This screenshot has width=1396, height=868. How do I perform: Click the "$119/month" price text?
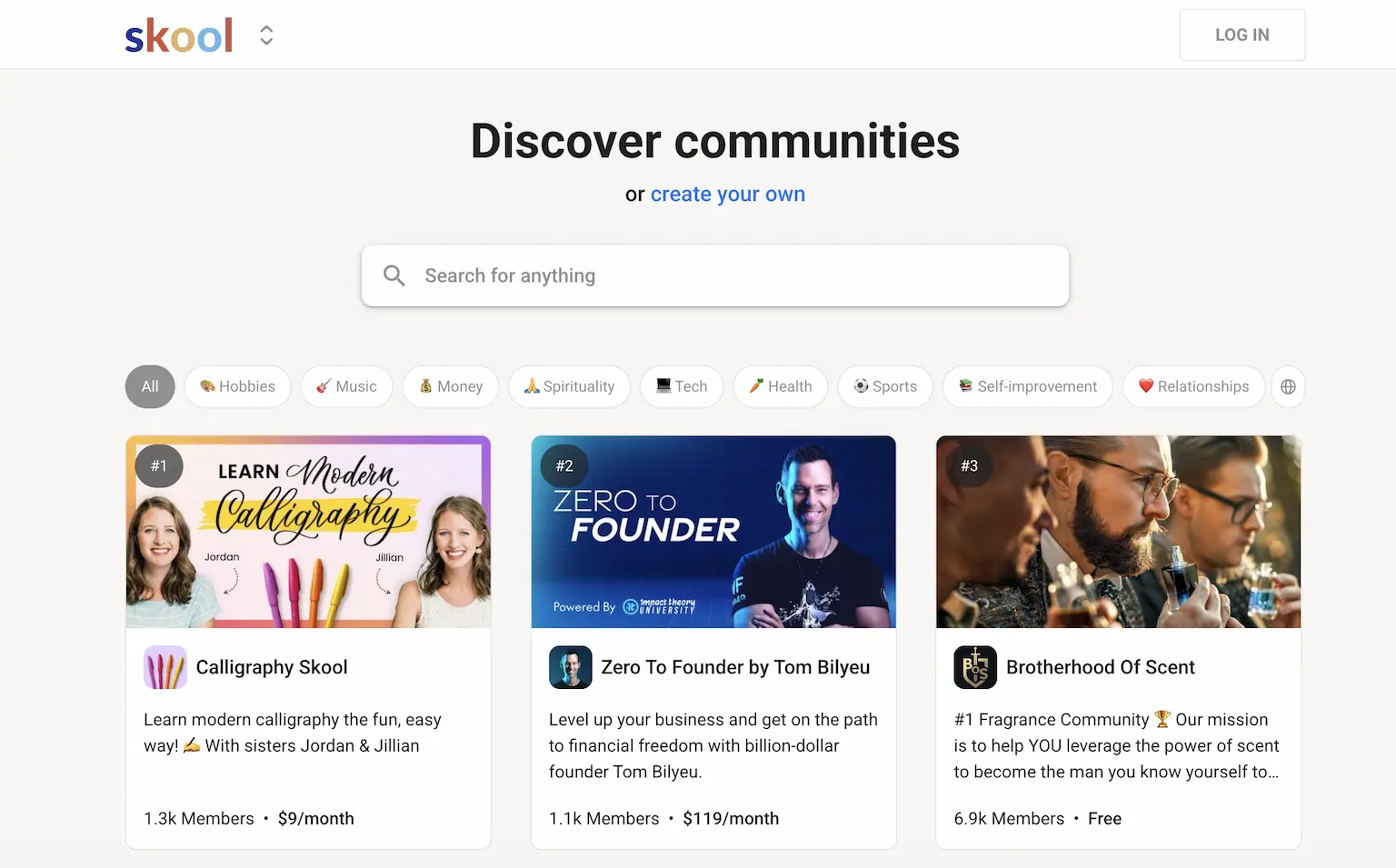[732, 819]
